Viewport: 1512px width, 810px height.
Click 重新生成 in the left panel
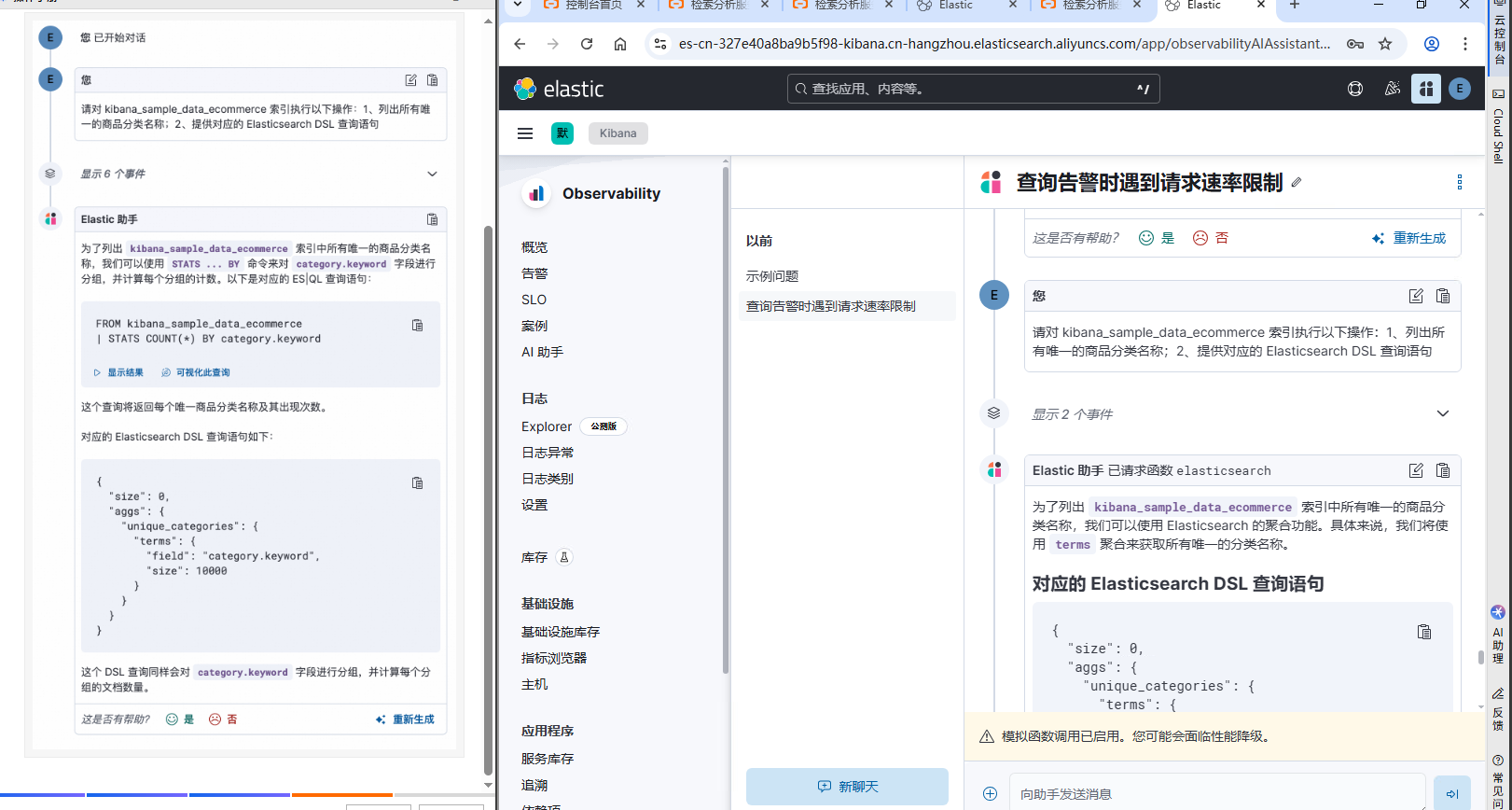coord(405,719)
